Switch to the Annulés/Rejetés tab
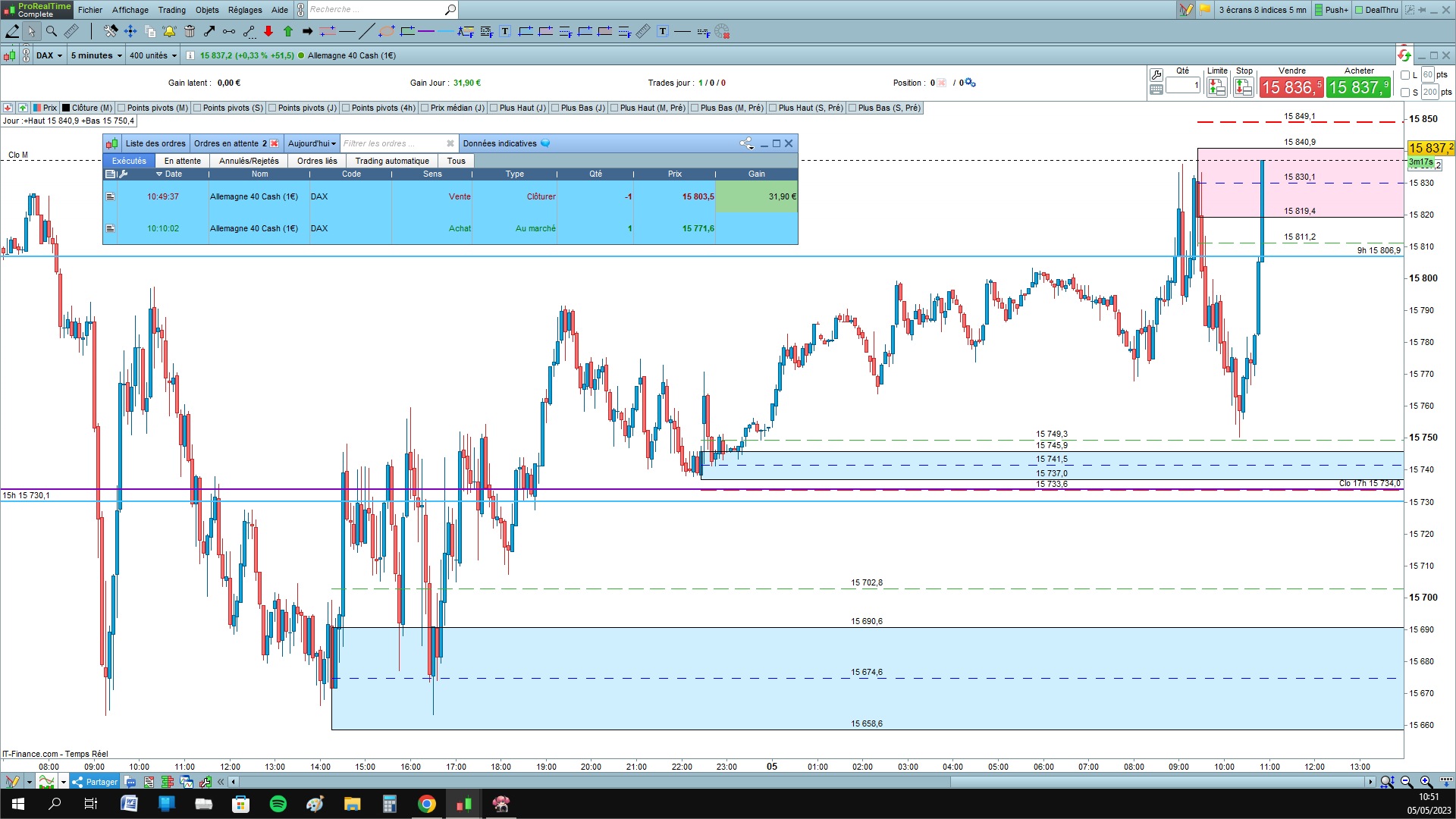This screenshot has width=1456, height=819. 249,161
